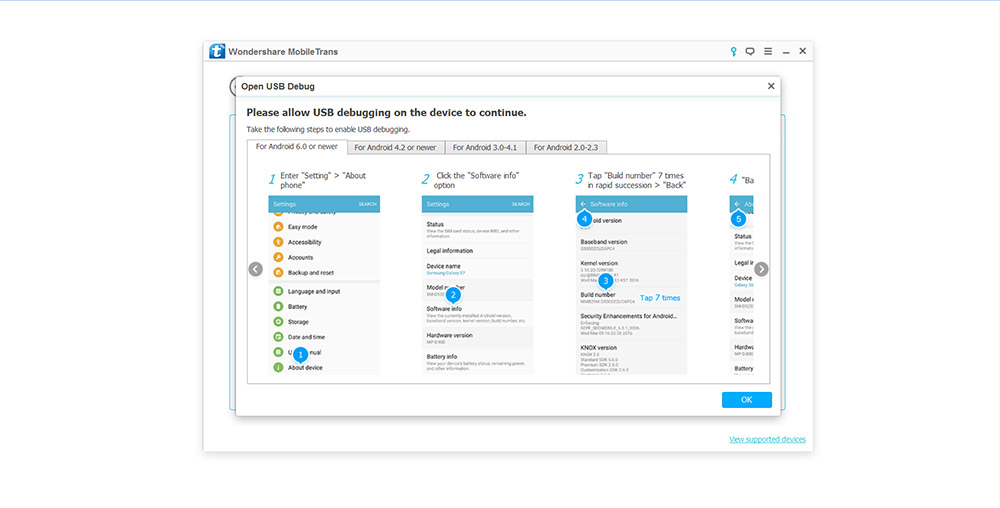The width and height of the screenshot is (1000, 508).
Task: Select the For Android 6.0 or newer tab
Action: coord(297,147)
